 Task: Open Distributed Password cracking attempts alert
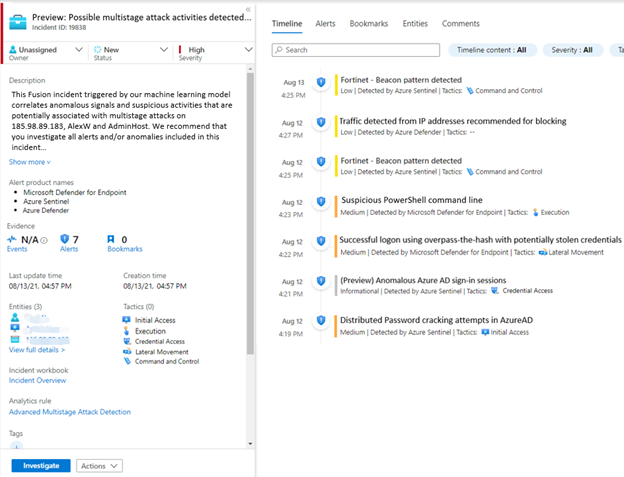pos(437,320)
